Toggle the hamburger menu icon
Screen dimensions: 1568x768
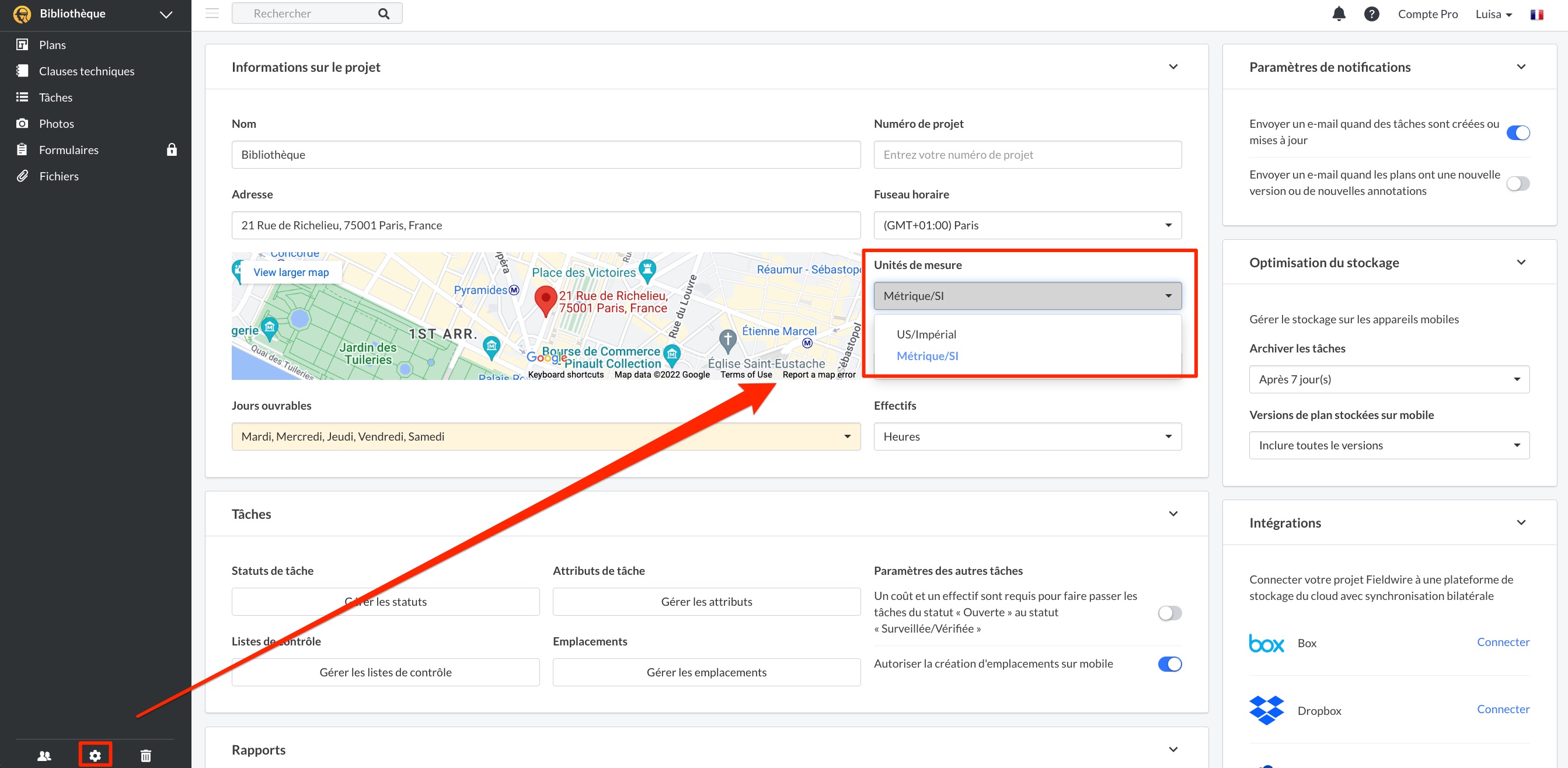coord(212,13)
